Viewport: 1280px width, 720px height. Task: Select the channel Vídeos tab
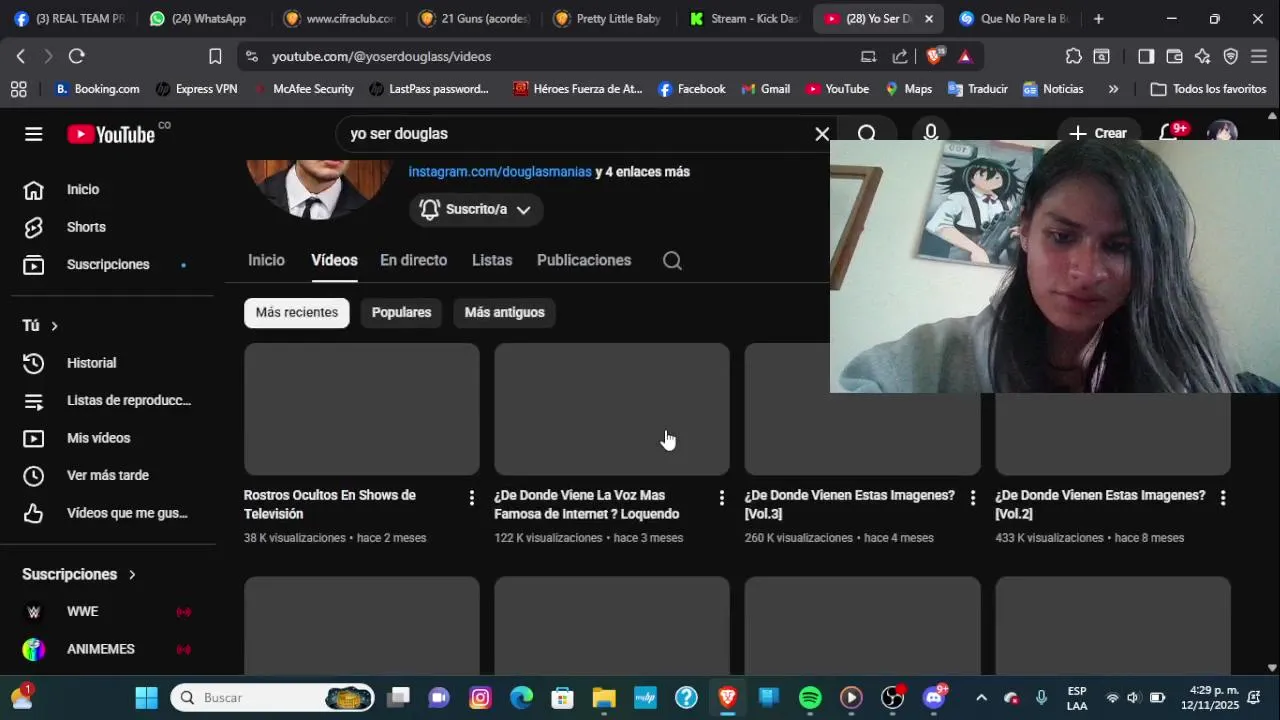pos(334,260)
